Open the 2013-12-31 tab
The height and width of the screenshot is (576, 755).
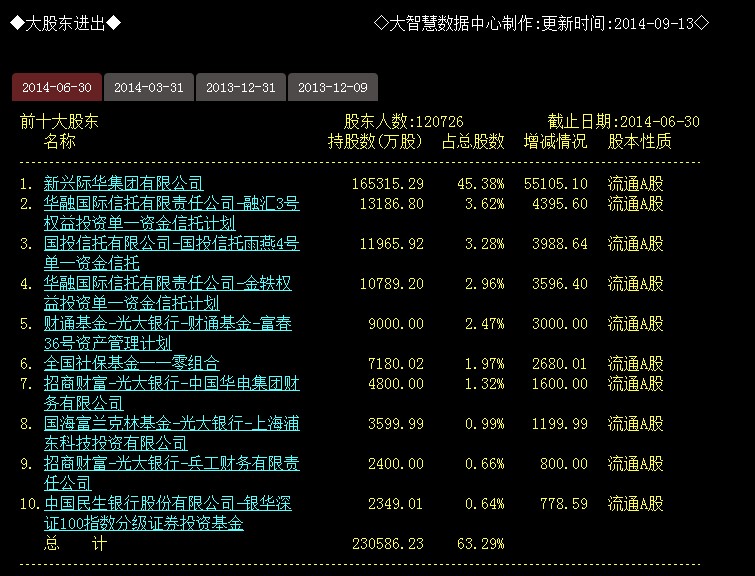(x=241, y=87)
